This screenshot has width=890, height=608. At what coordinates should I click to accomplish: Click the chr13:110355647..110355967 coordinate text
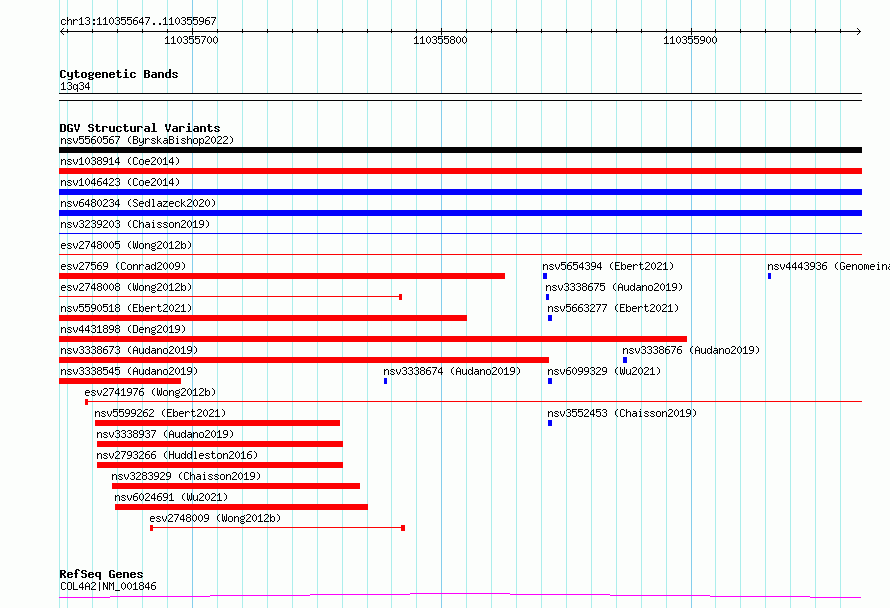[x=138, y=21]
